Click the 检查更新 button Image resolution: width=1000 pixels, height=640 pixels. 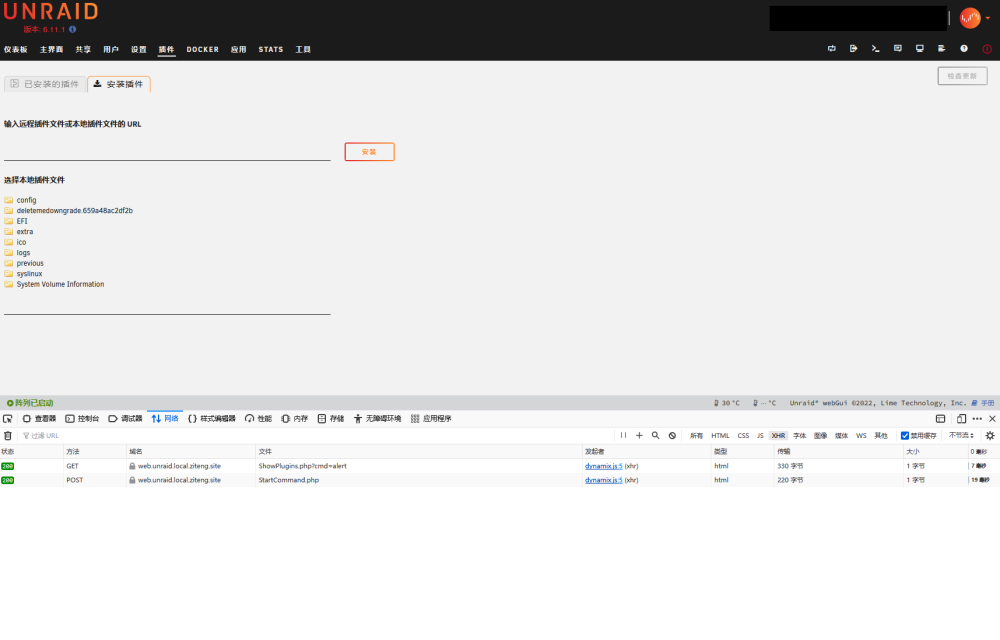(x=962, y=76)
